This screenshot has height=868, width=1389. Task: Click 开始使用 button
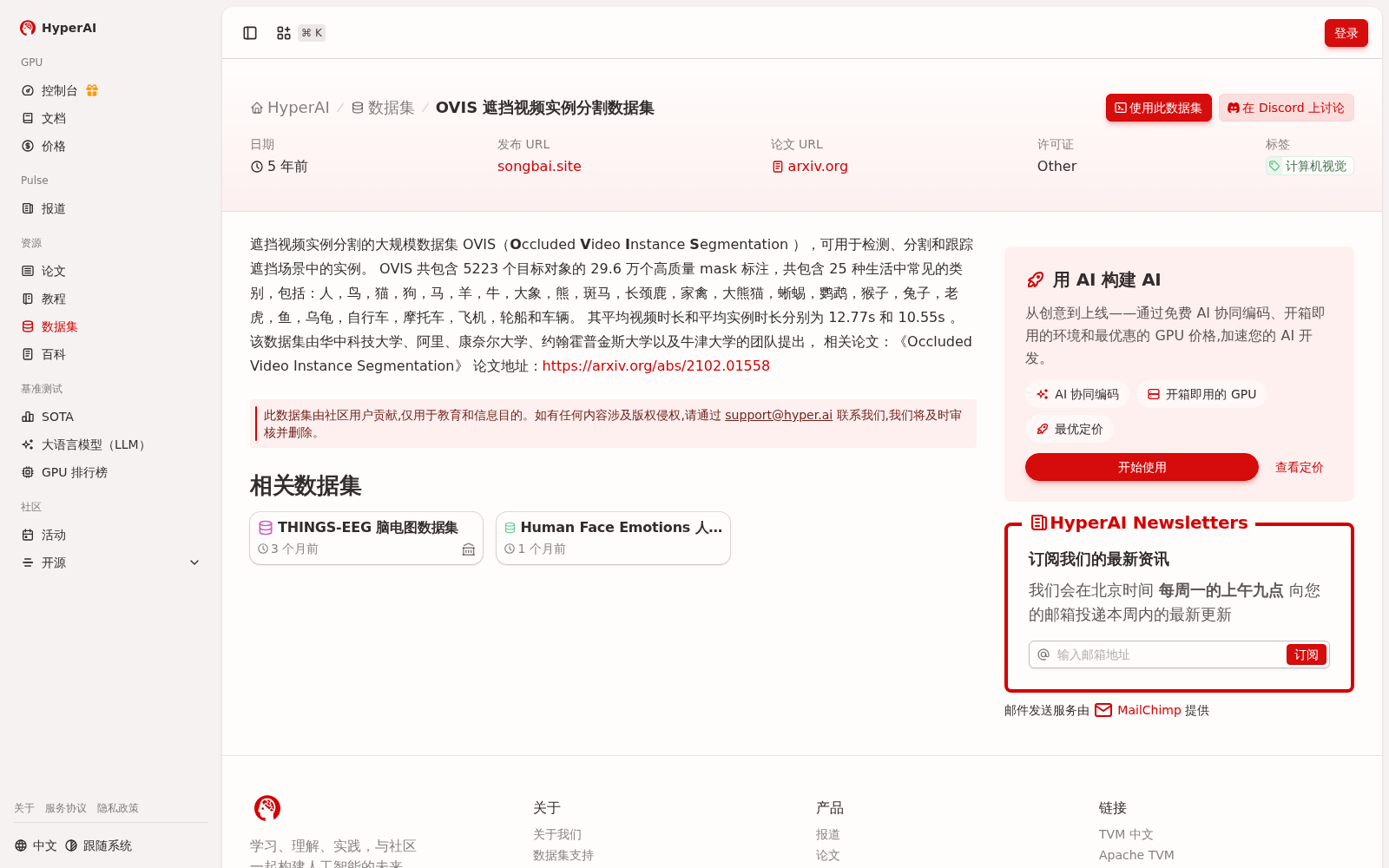tap(1142, 467)
